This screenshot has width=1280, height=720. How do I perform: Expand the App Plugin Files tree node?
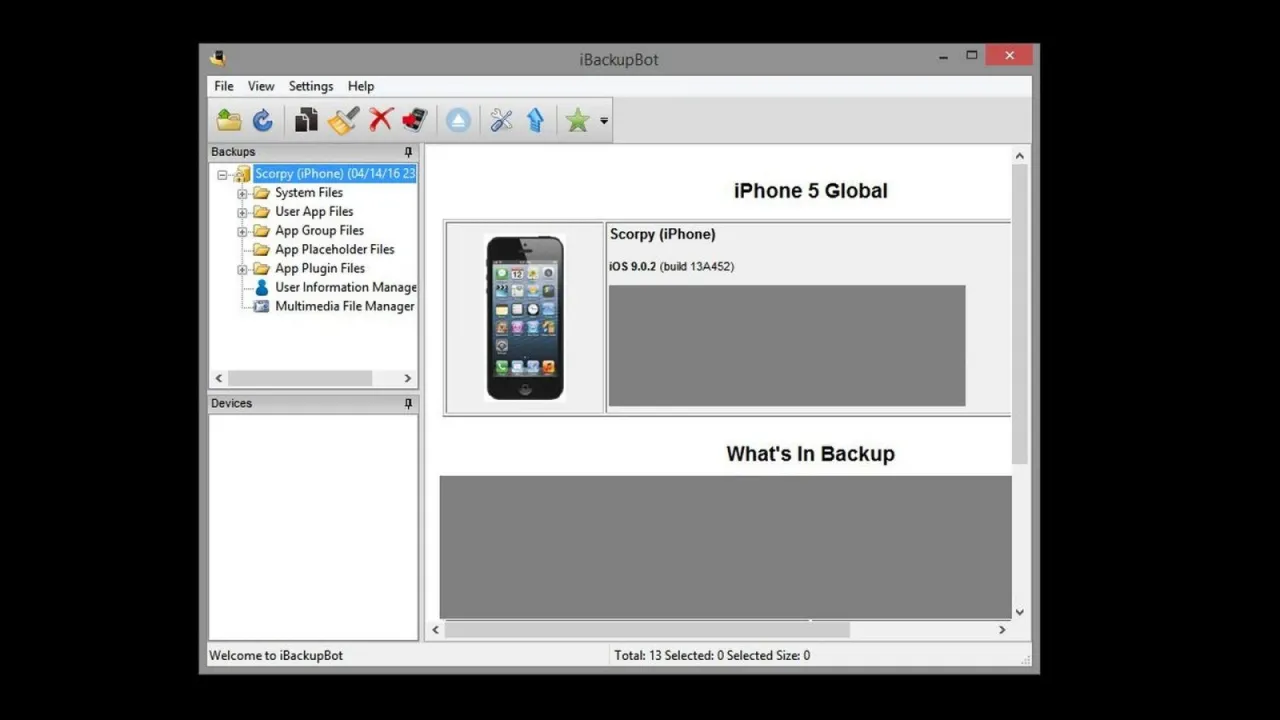pos(242,269)
